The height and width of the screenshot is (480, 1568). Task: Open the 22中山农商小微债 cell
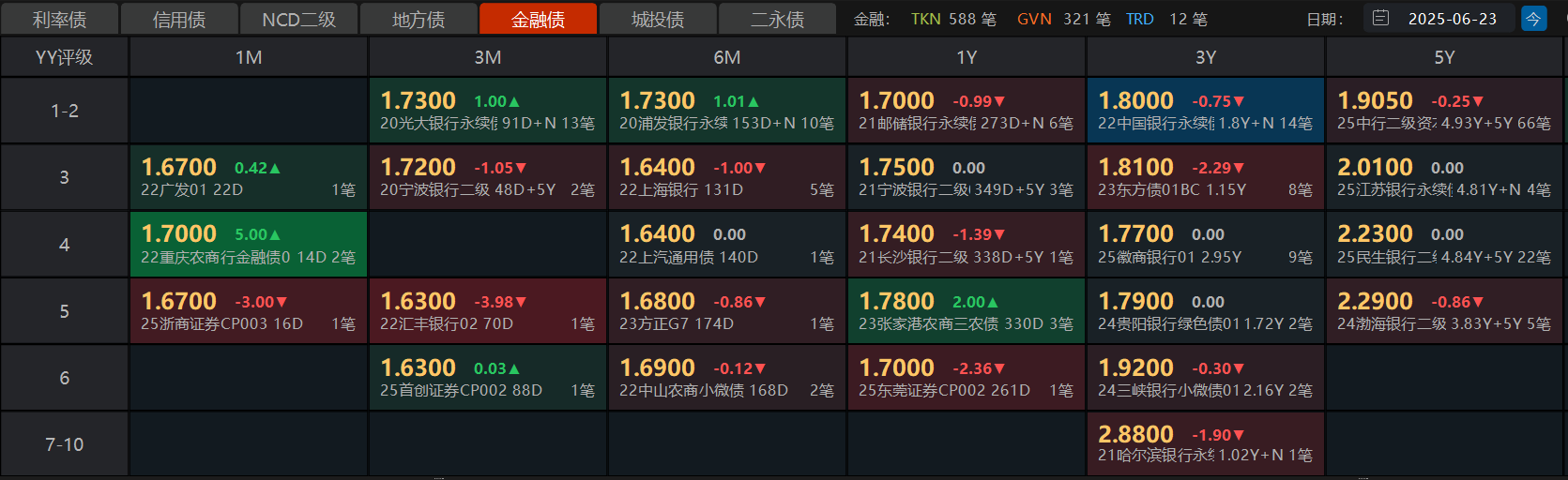coord(727,378)
